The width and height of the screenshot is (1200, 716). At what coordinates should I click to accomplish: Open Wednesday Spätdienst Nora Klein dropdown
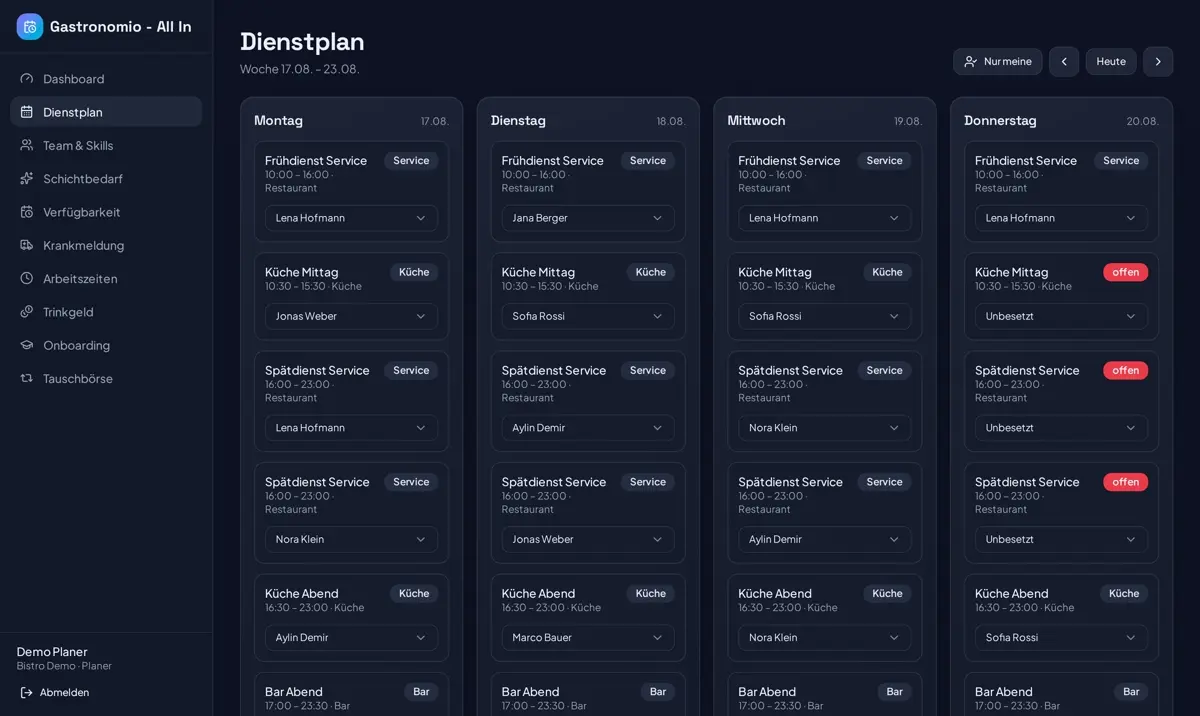[x=825, y=428]
